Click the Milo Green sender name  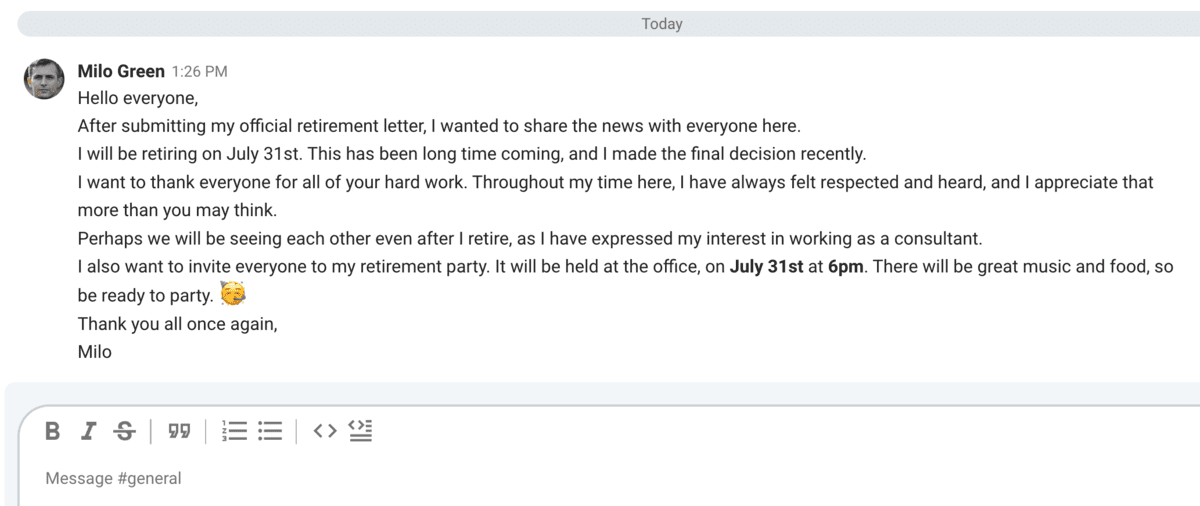121,71
